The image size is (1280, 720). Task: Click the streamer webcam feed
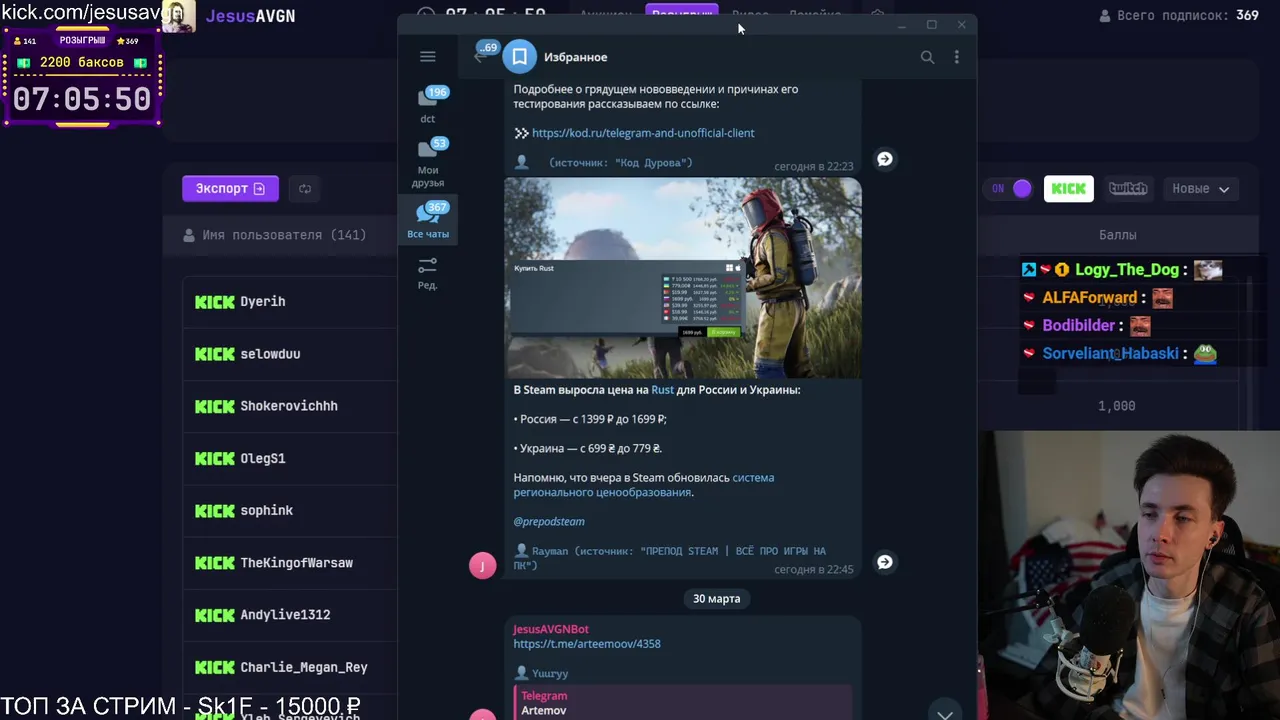coord(1130,575)
